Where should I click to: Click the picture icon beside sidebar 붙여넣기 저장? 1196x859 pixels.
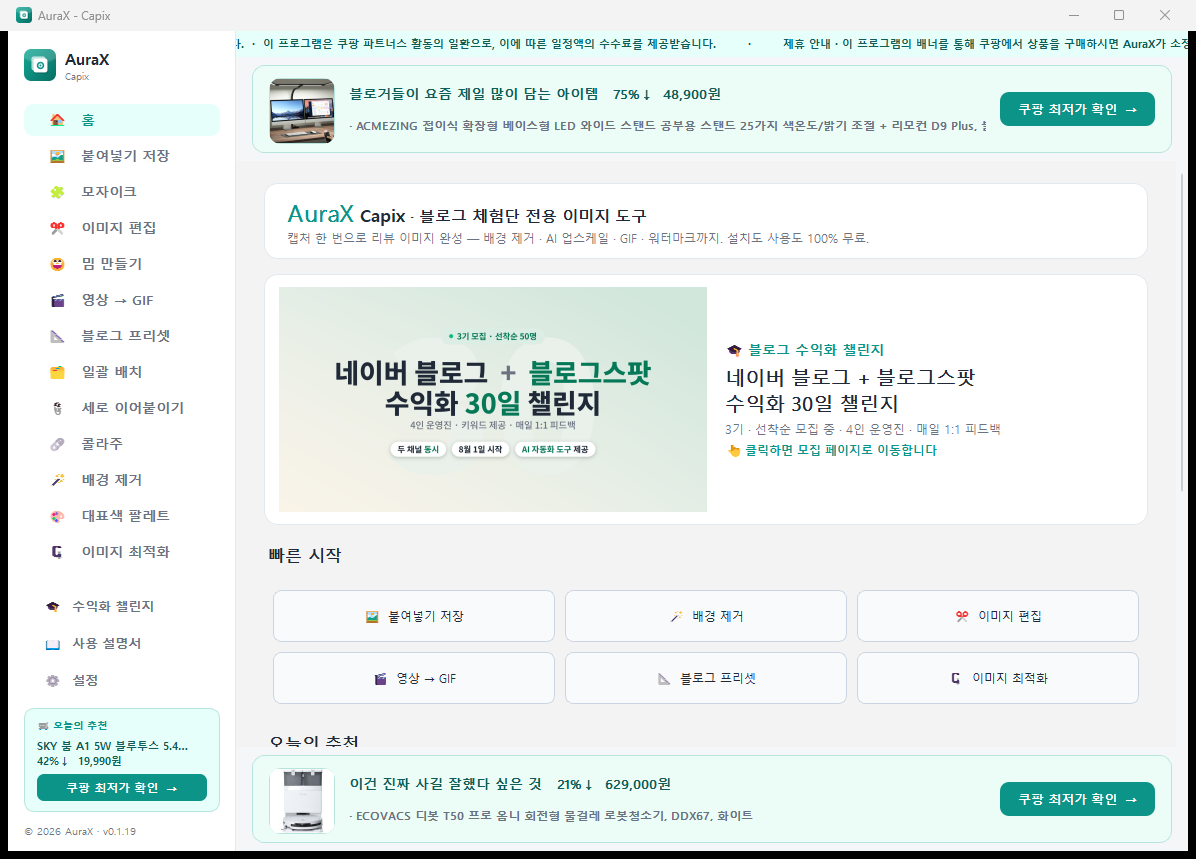coord(57,156)
